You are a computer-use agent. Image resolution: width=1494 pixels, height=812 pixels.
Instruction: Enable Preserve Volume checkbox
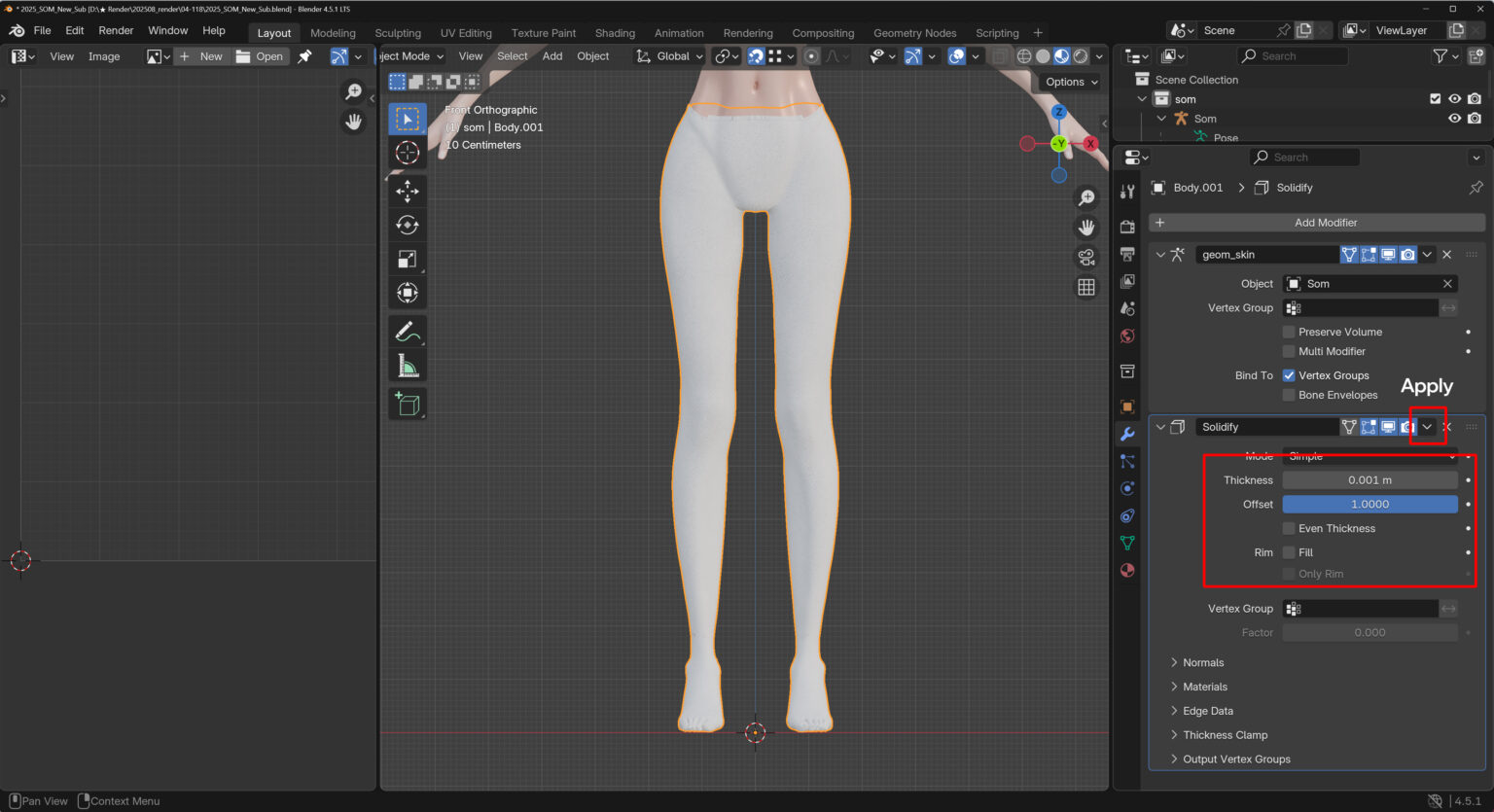pos(1289,332)
